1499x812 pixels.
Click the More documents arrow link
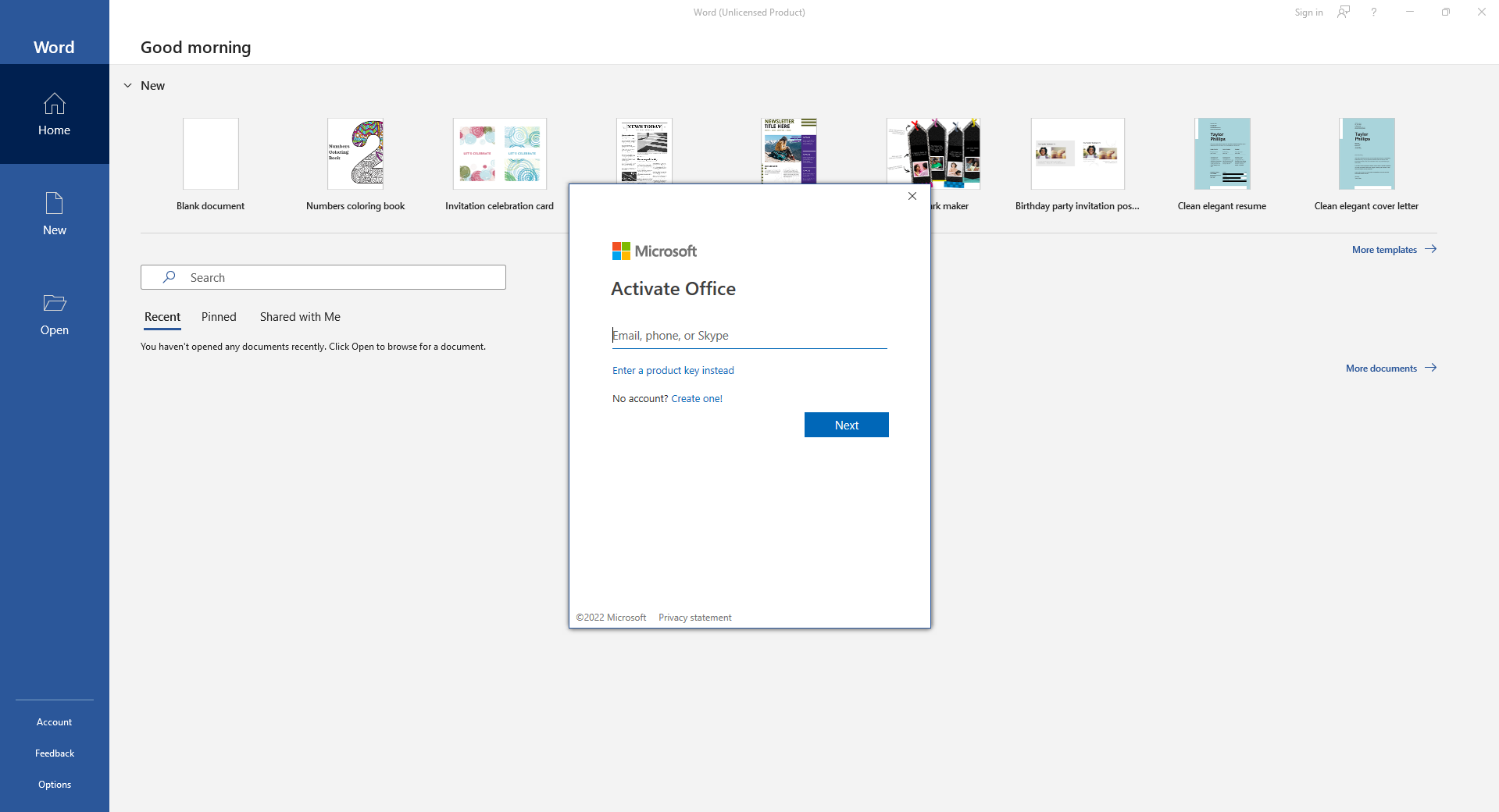point(1390,369)
